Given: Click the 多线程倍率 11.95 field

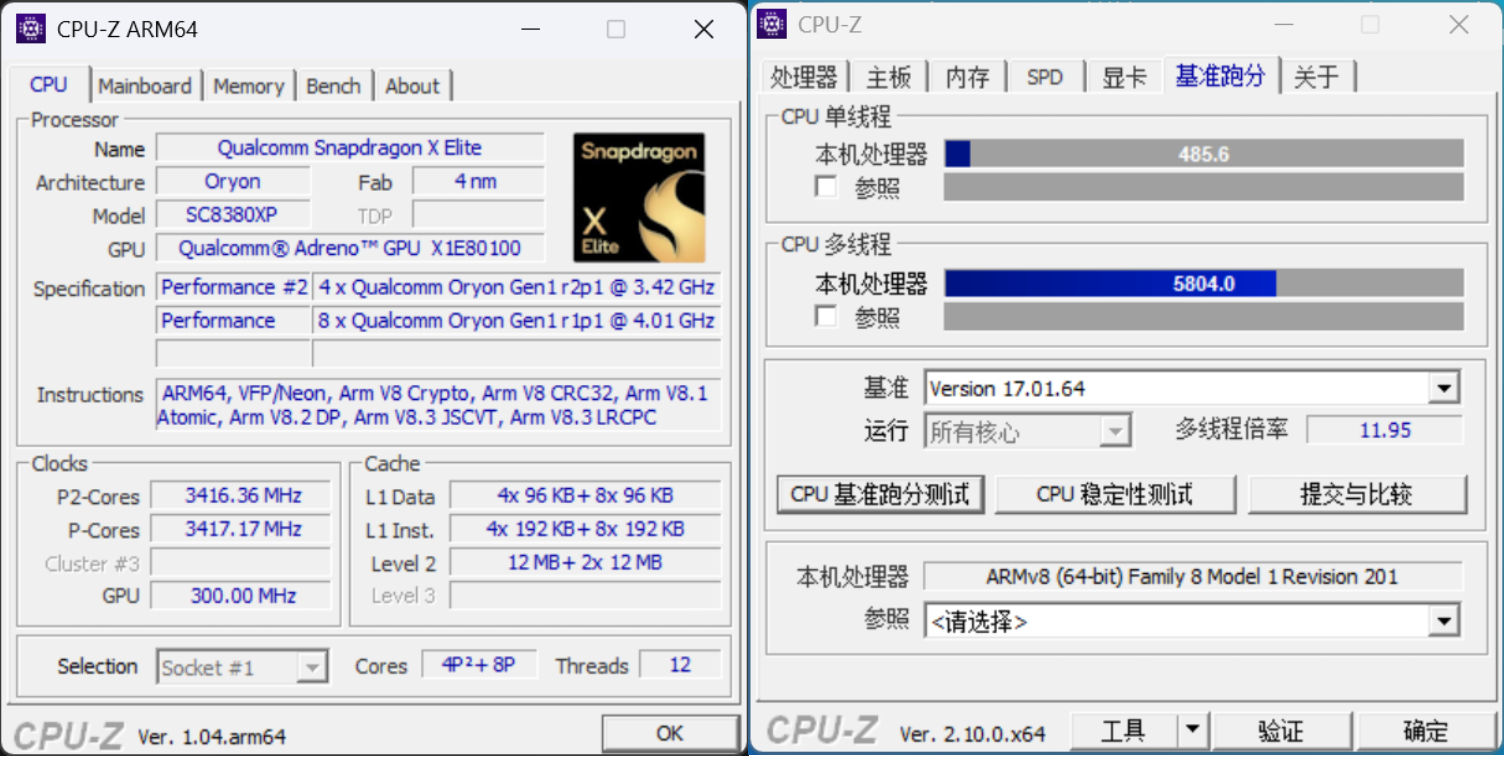Looking at the screenshot, I should click(1385, 430).
